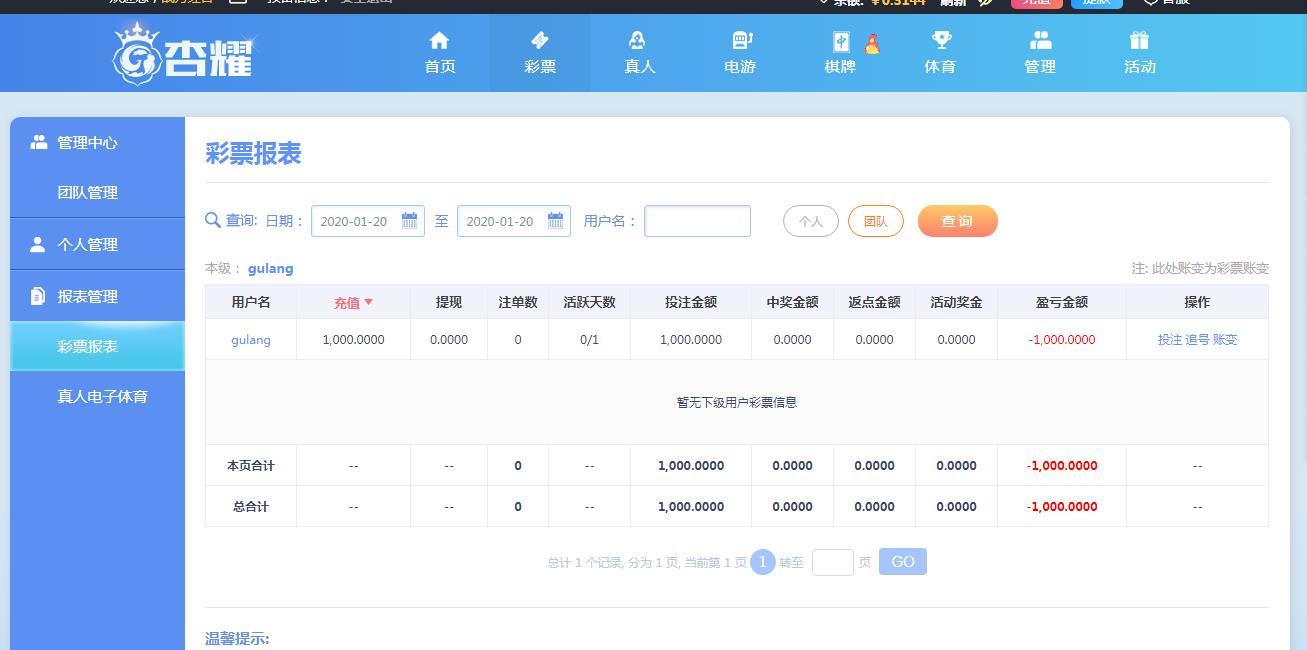Open the 账变 link for gulang
This screenshot has height=650, width=1307.
click(1225, 340)
